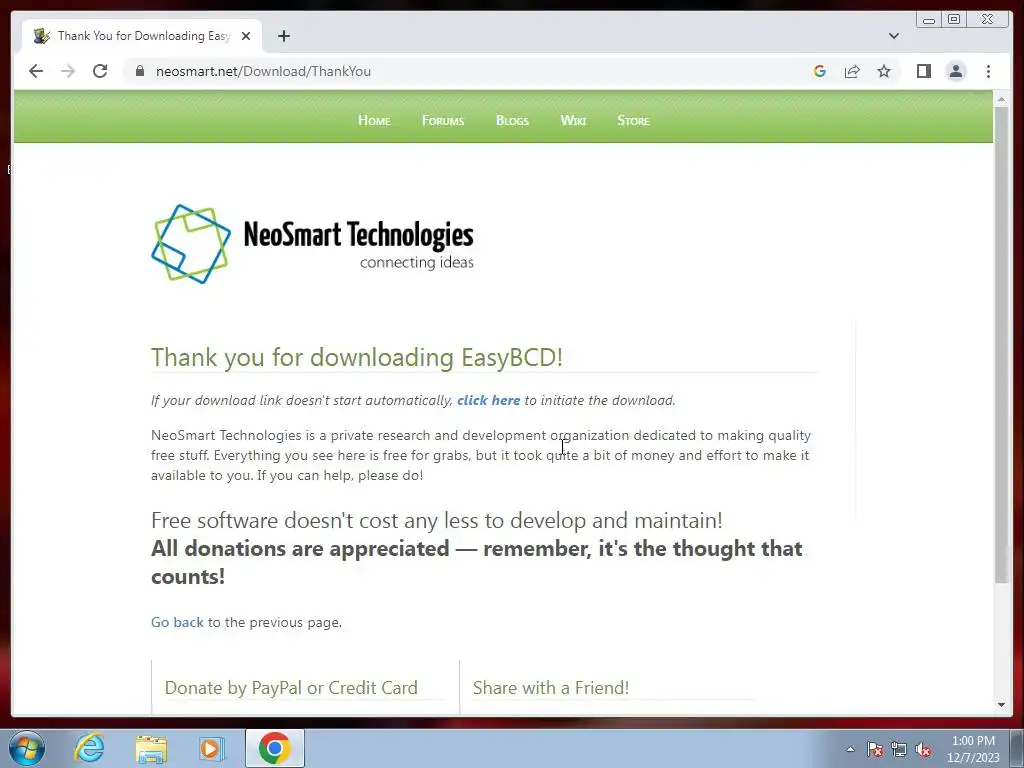
Task: Show hidden system tray icons
Action: (x=850, y=749)
